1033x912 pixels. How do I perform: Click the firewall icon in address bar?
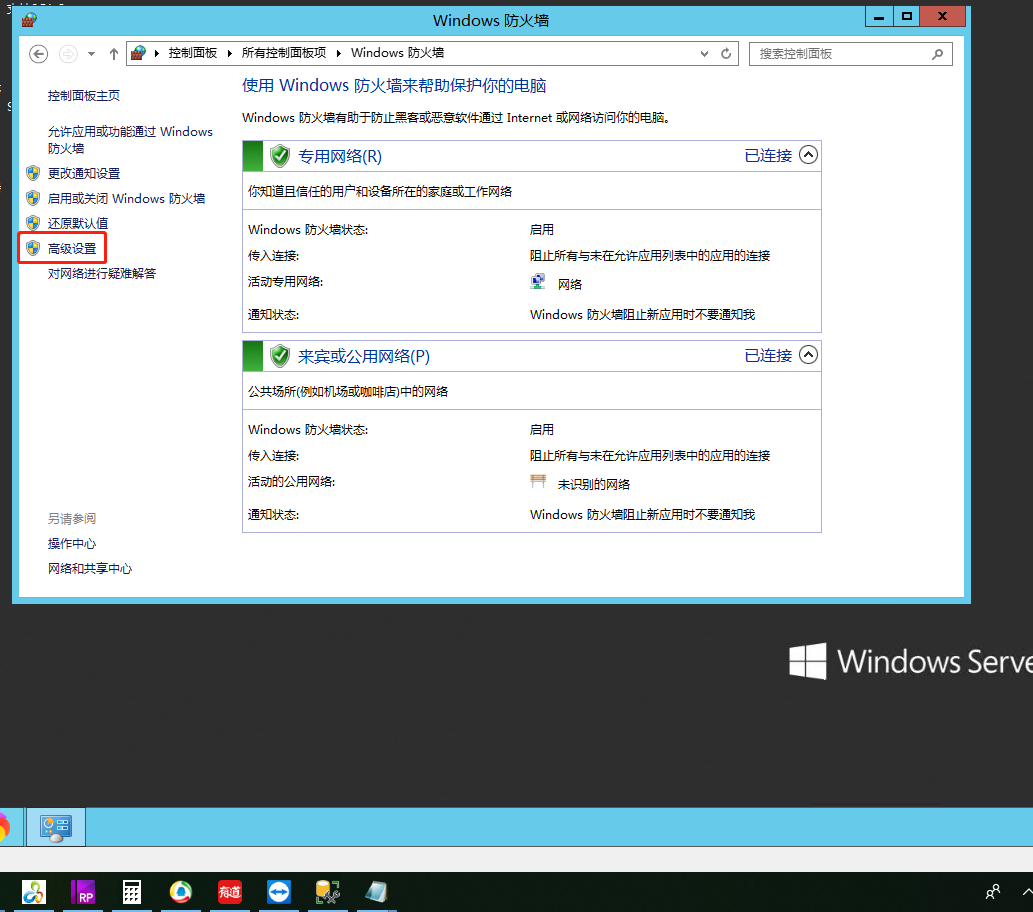click(138, 53)
